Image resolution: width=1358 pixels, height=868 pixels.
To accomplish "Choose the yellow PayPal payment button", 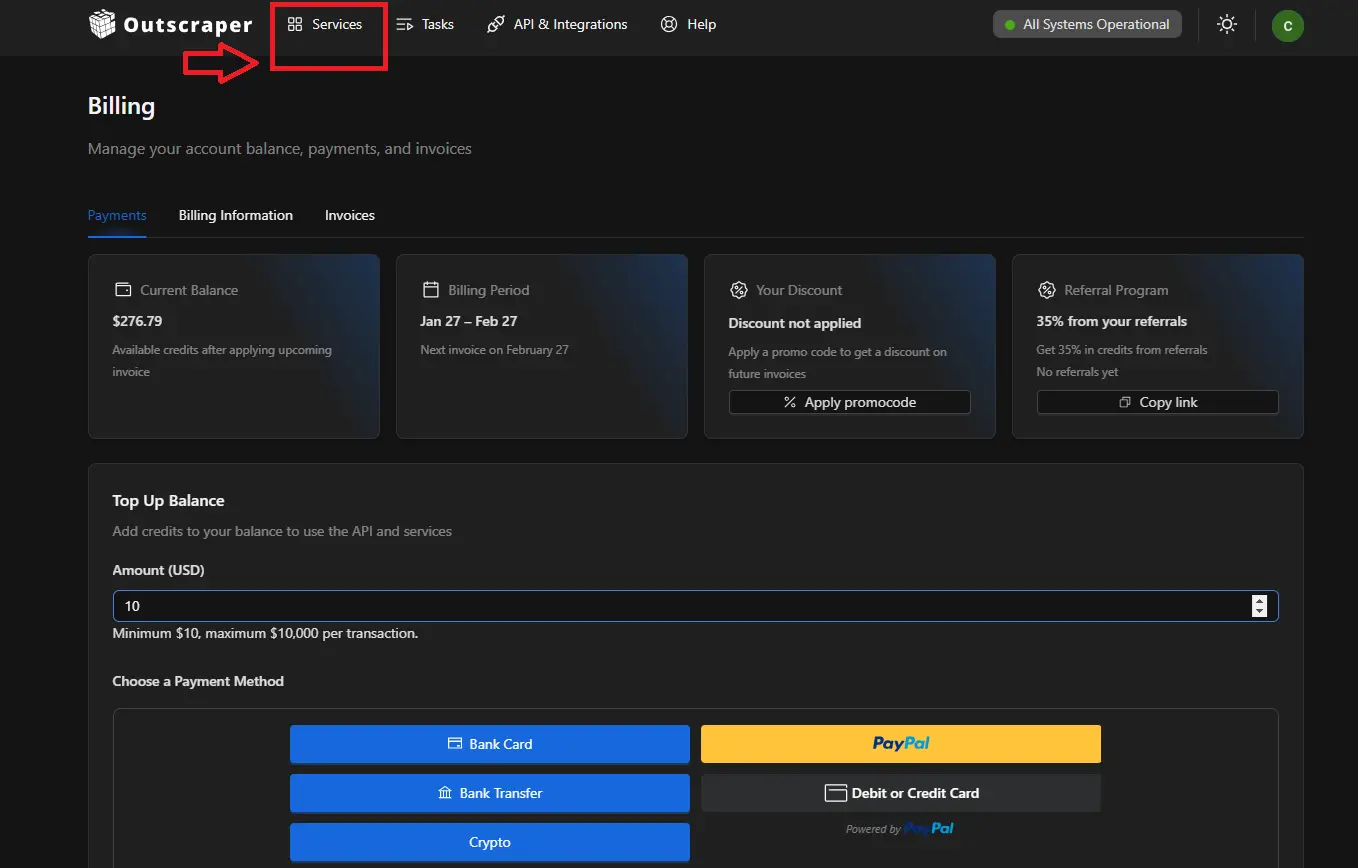I will coord(900,744).
